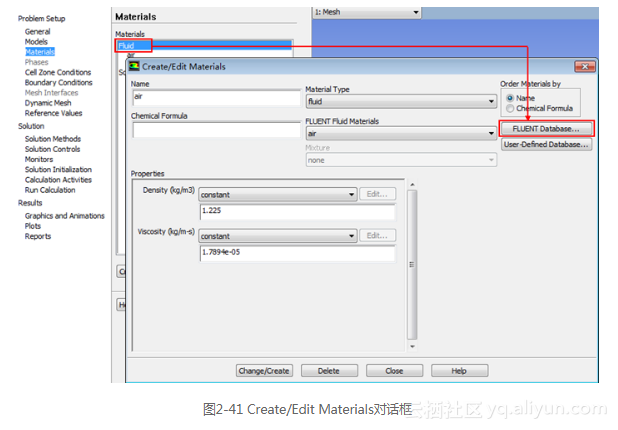
Task: Open the 1: Mesh window dropdown
Action: 366,12
